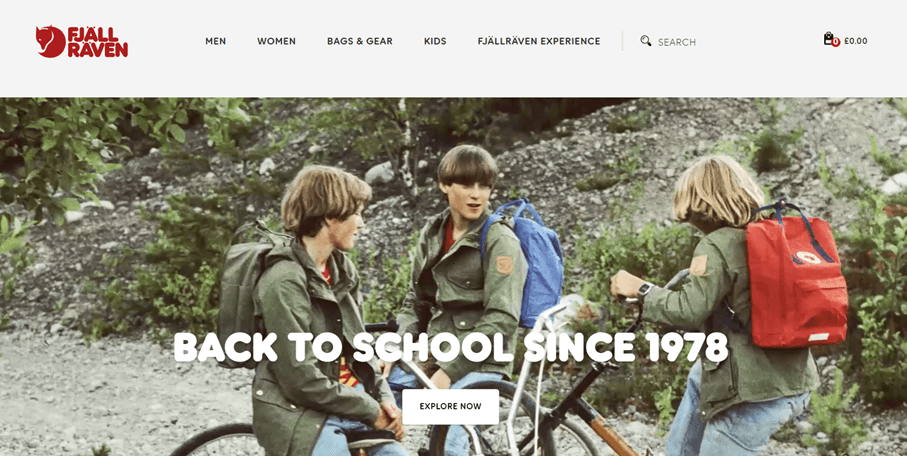Click the BACK TO SCHOOL SINCE 1978 headline

tap(451, 347)
